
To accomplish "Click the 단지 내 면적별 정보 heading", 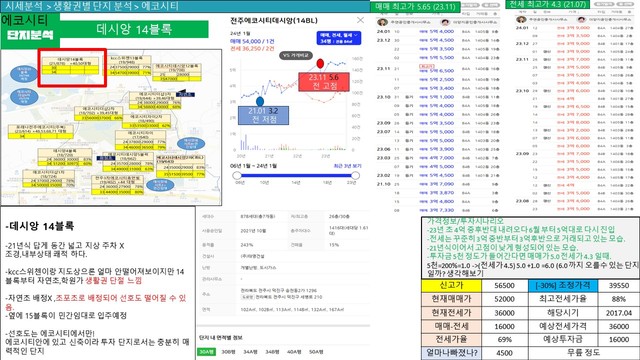I will [x=220, y=338].
